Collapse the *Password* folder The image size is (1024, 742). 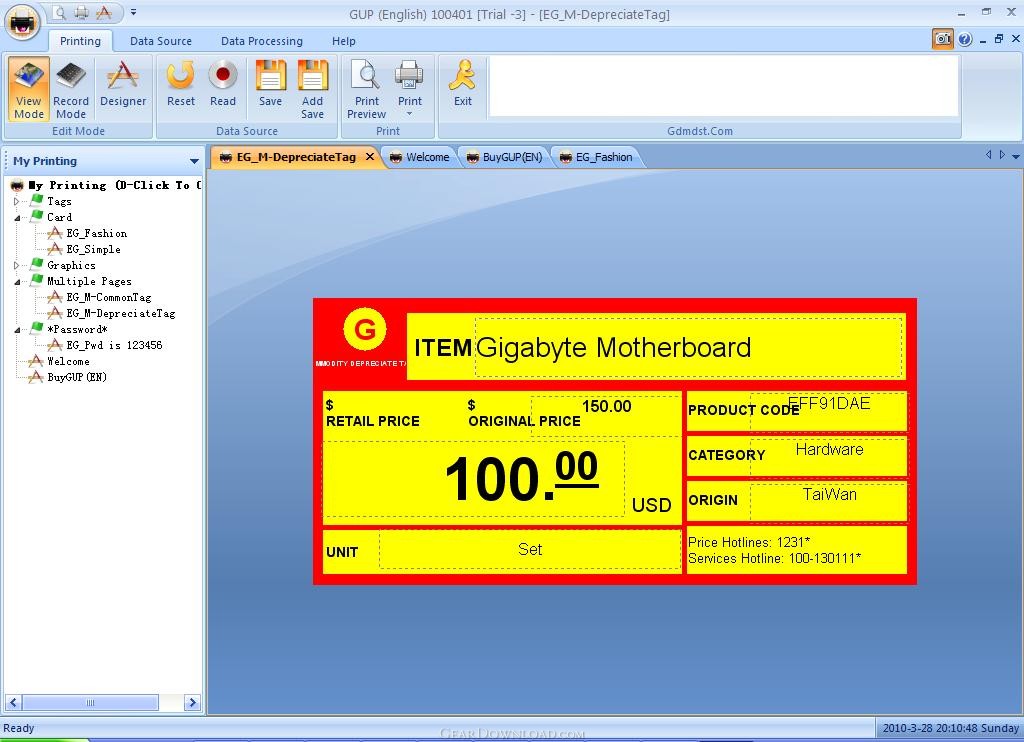coord(16,330)
